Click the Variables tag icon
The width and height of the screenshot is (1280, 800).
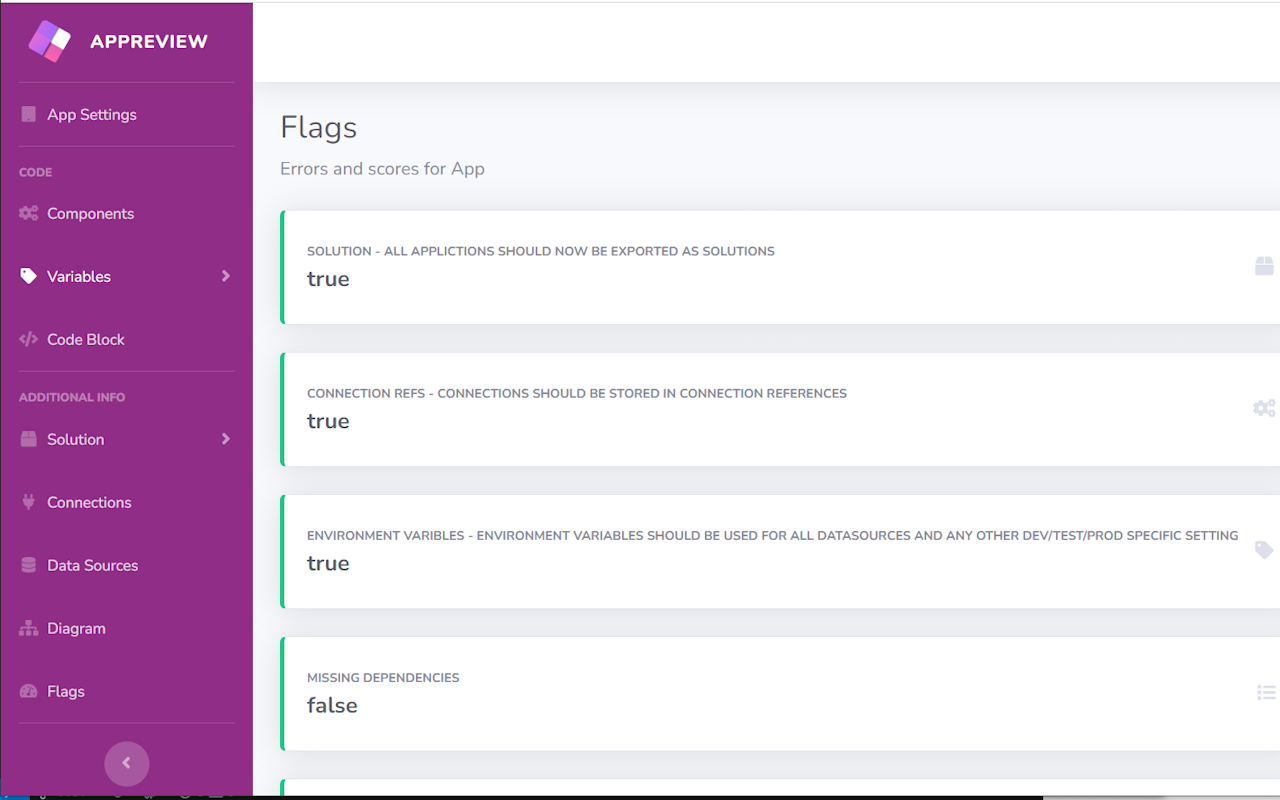[x=28, y=276]
